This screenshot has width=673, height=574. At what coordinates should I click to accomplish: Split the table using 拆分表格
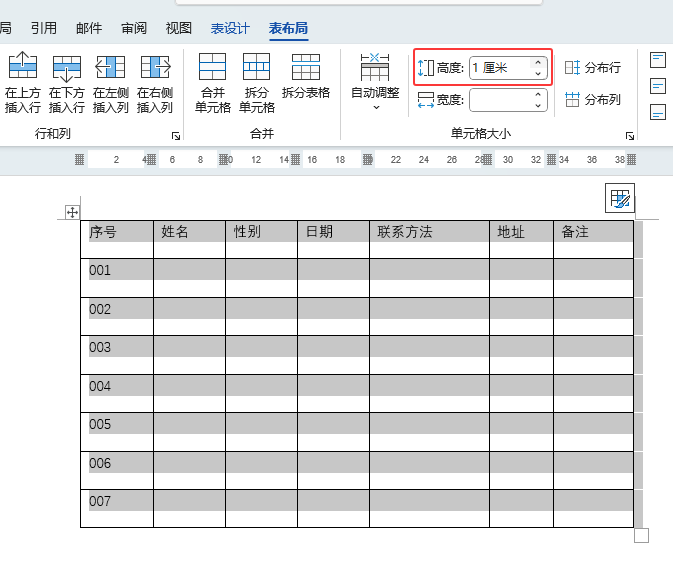click(306, 76)
